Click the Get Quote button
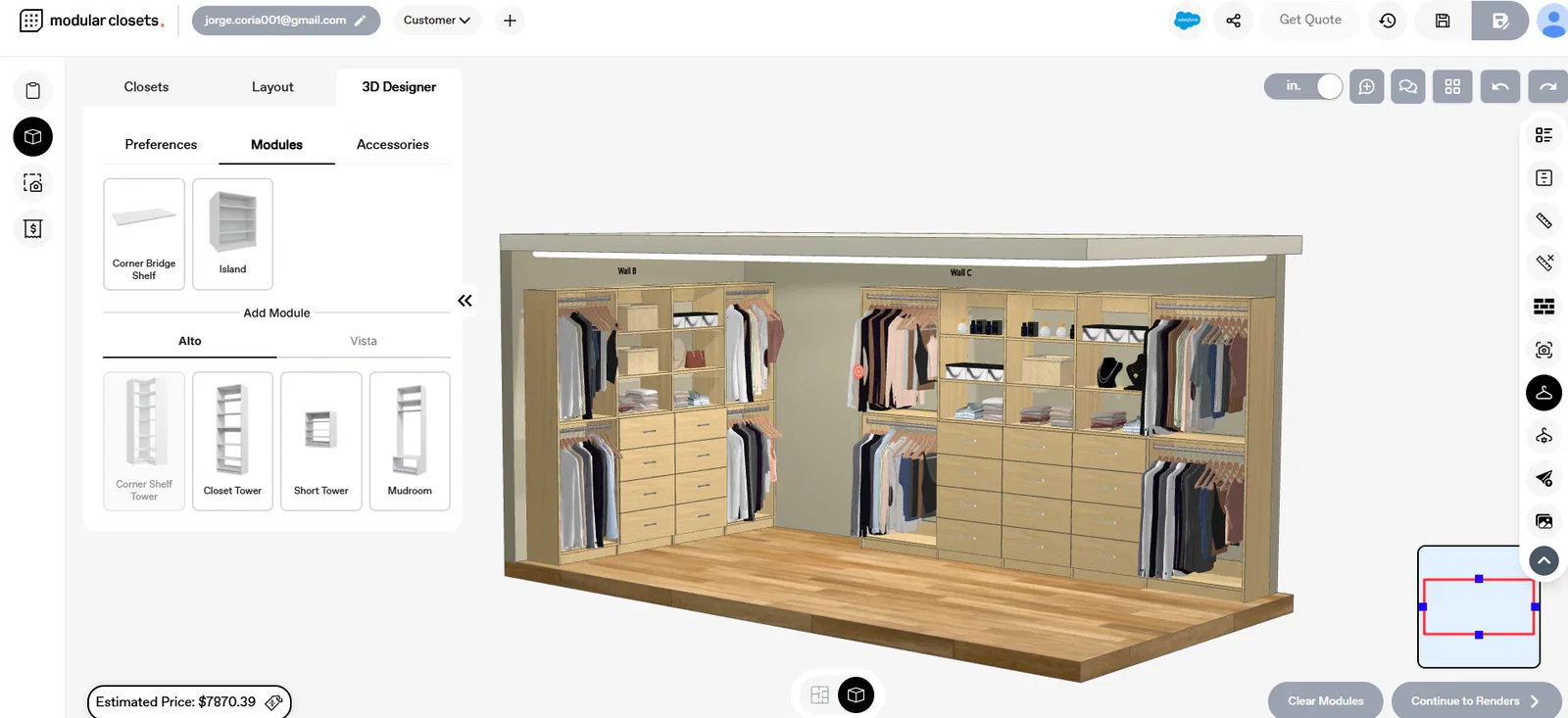 coord(1310,20)
